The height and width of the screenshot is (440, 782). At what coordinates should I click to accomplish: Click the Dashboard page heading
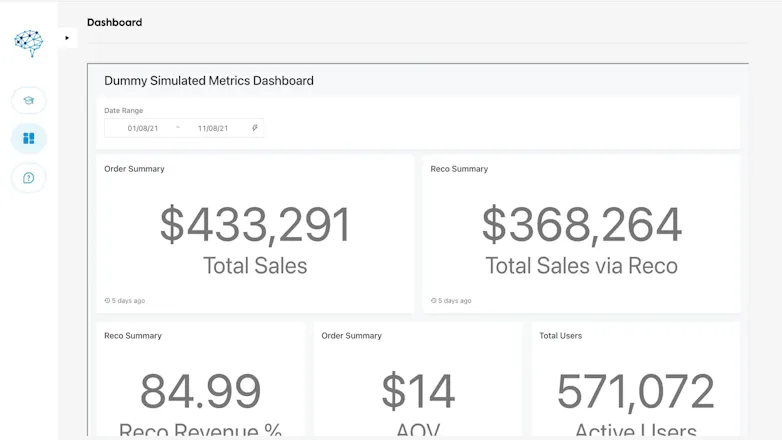tap(114, 22)
